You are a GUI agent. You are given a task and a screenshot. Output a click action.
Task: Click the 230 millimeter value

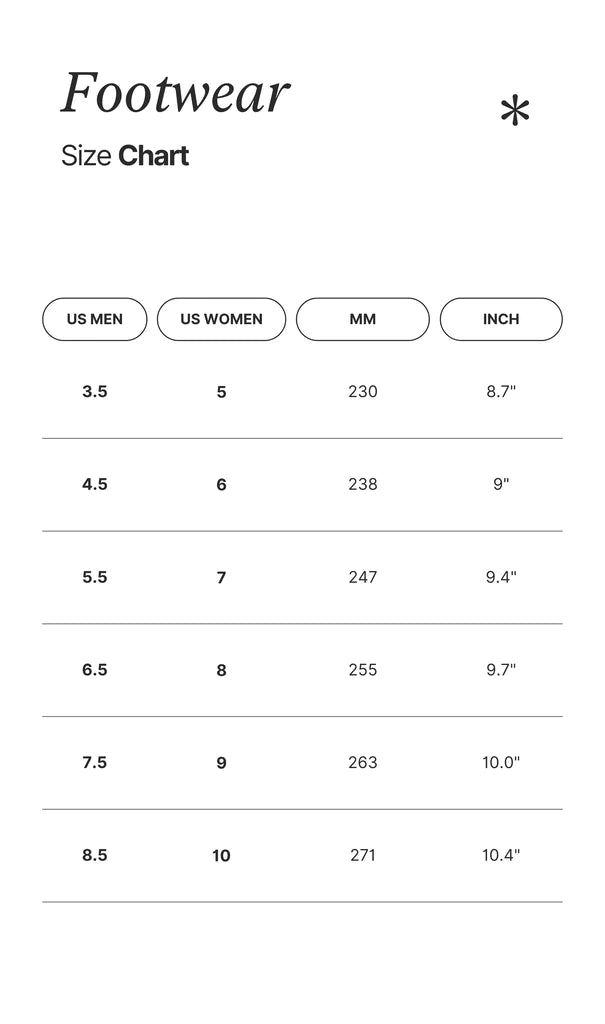click(x=362, y=392)
